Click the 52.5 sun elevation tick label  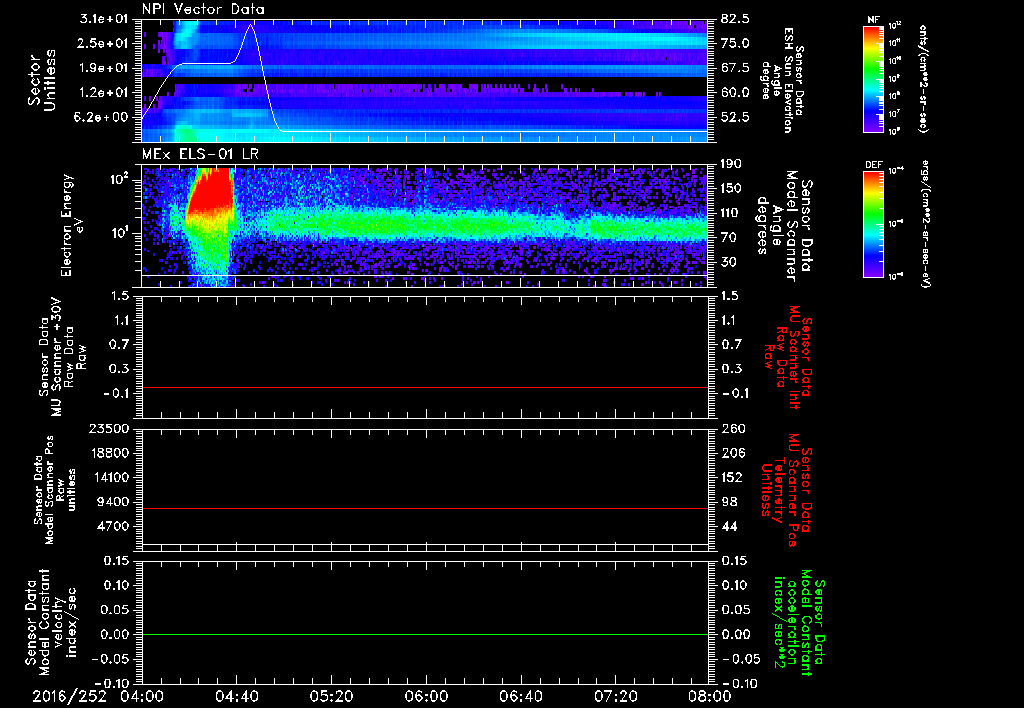click(735, 116)
